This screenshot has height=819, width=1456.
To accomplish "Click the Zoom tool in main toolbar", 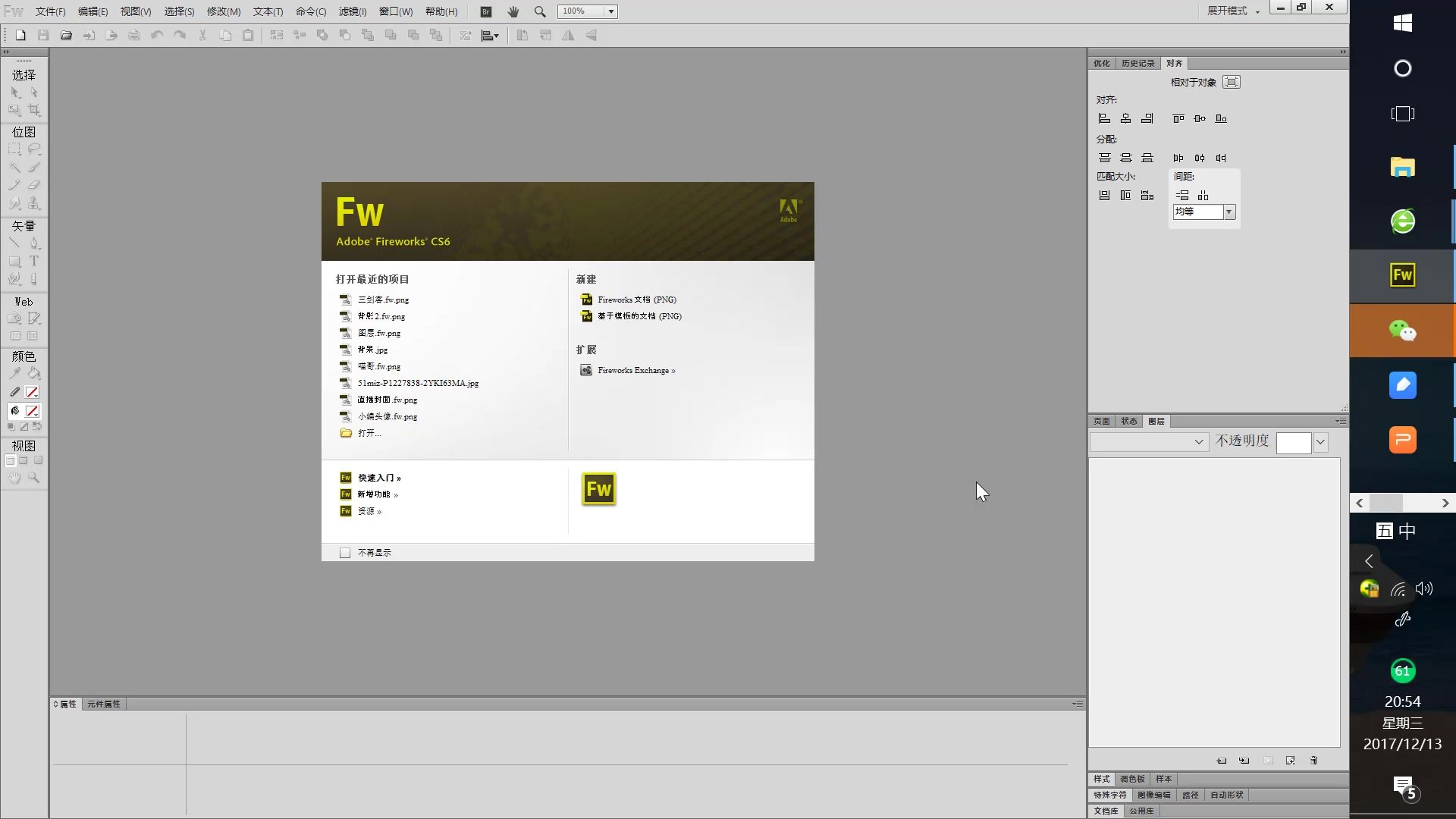I will coord(540,11).
